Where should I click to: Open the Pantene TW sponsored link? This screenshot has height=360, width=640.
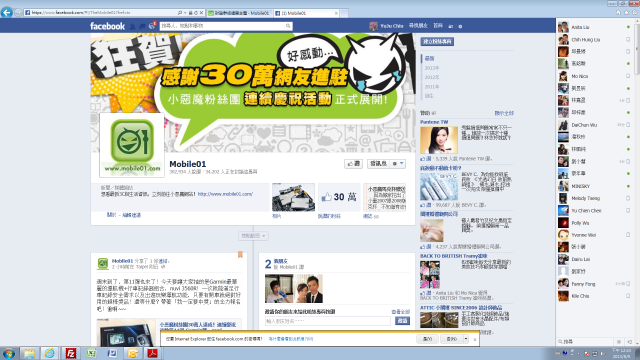(x=434, y=122)
